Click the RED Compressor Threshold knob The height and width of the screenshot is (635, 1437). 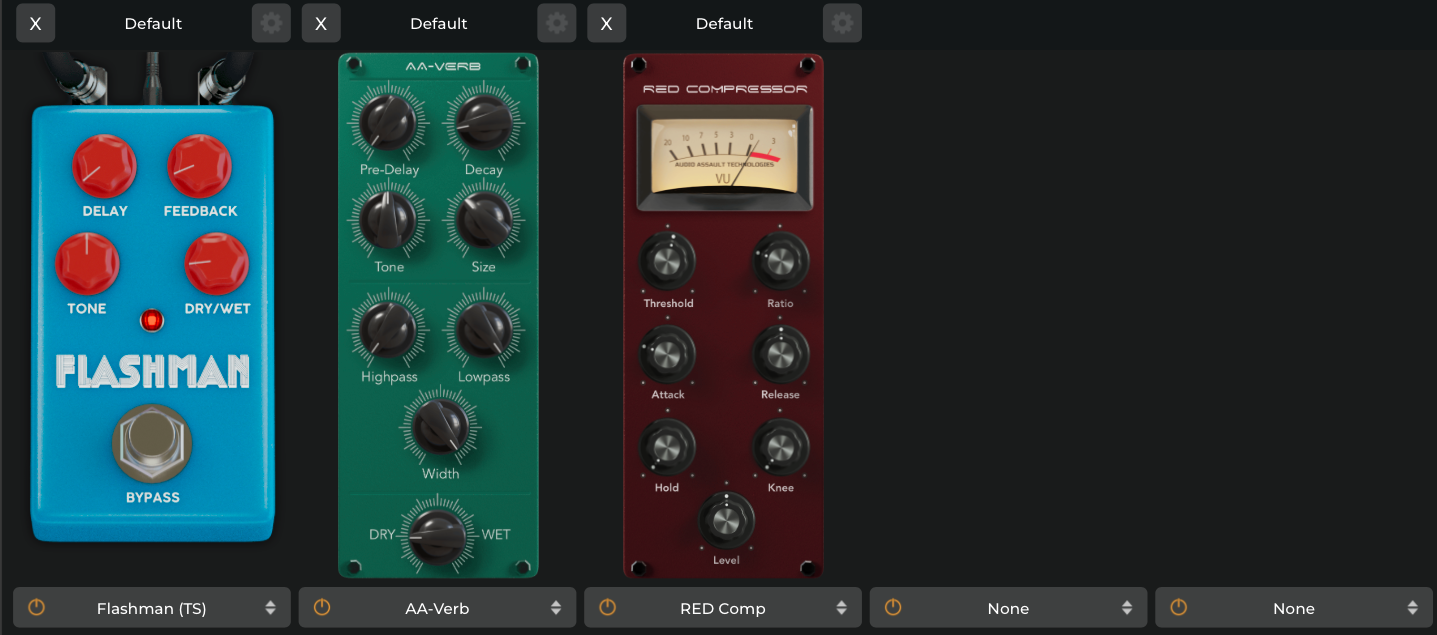(x=668, y=261)
